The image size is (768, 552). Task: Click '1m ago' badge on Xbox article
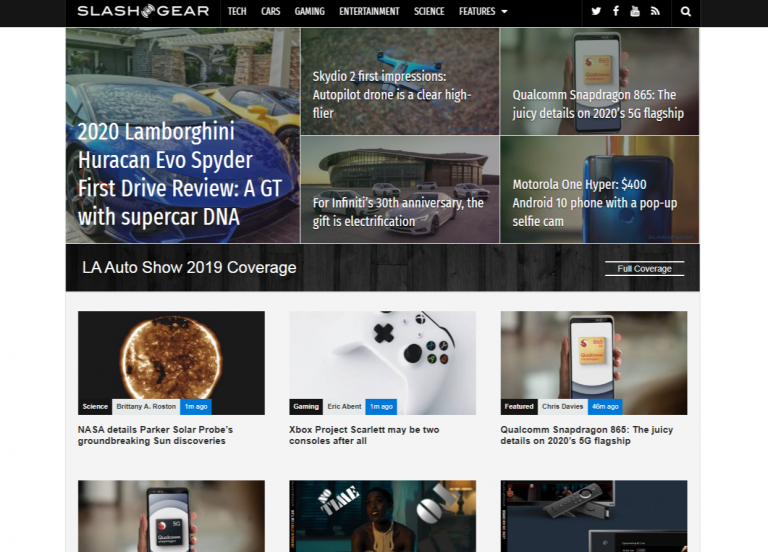point(381,407)
